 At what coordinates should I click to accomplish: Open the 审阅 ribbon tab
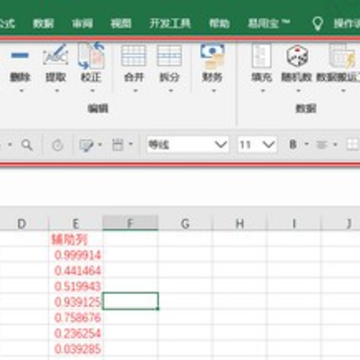[x=82, y=24]
